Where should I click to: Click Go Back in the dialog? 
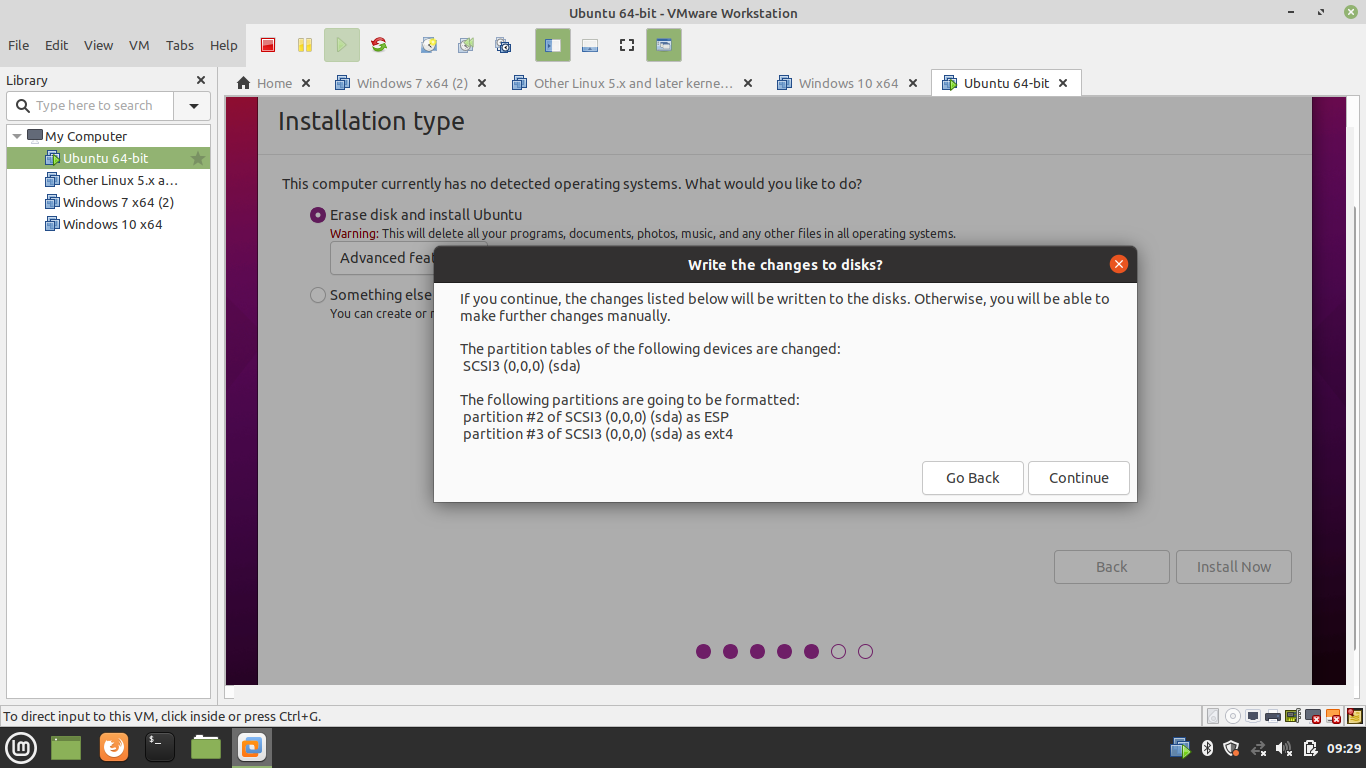click(x=973, y=478)
